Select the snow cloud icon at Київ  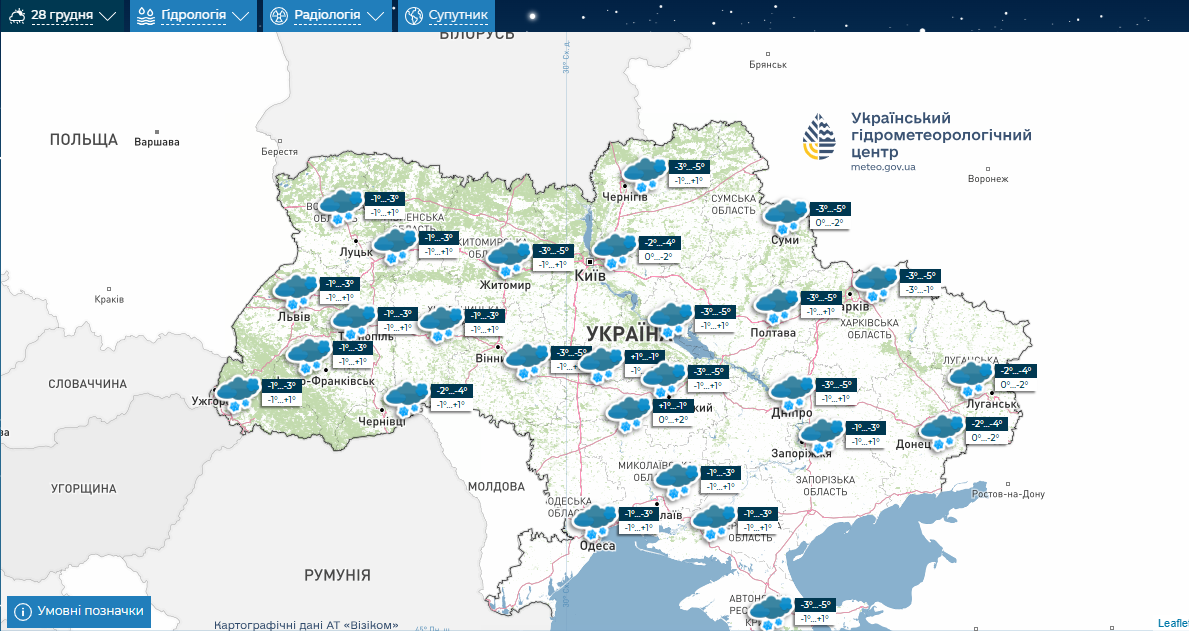[615, 249]
